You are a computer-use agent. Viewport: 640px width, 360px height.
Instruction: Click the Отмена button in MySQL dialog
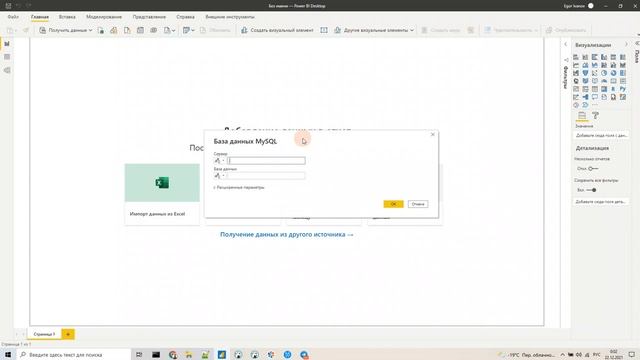(x=418, y=204)
